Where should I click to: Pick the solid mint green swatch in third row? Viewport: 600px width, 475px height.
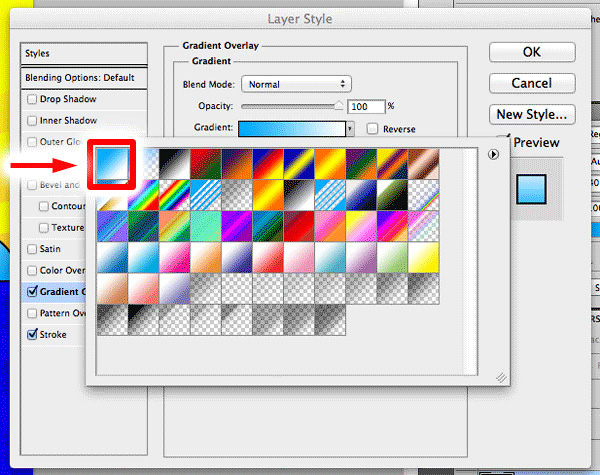(x=205, y=226)
